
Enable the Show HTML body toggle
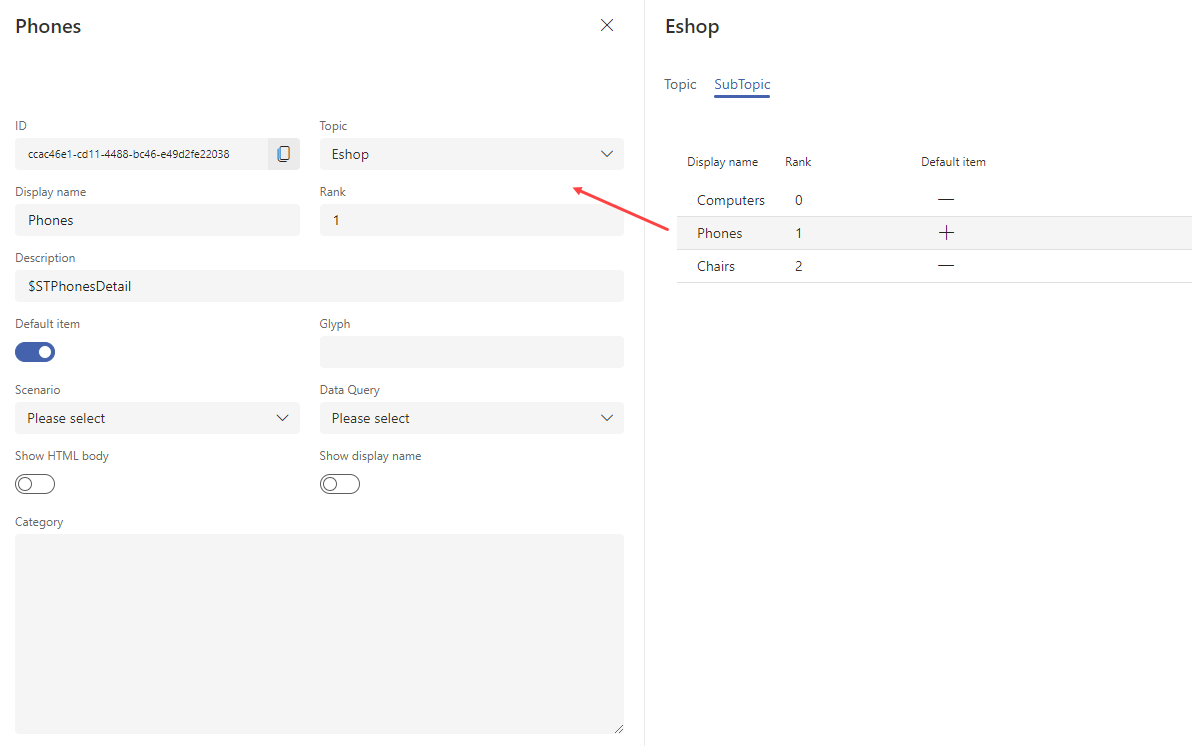click(x=35, y=484)
